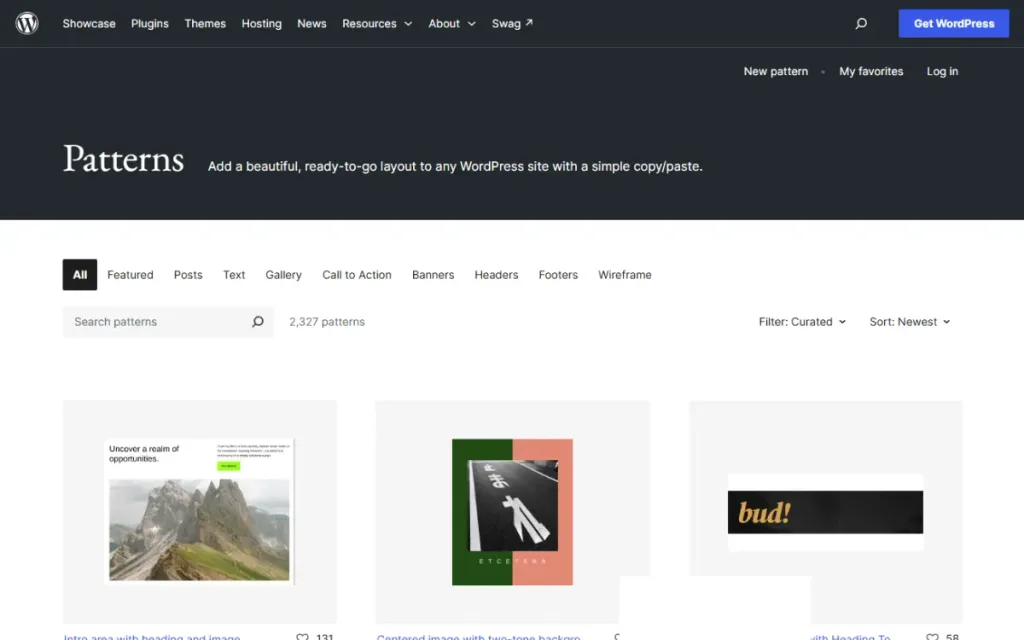Open the Filter: Curated dropdown

(802, 321)
